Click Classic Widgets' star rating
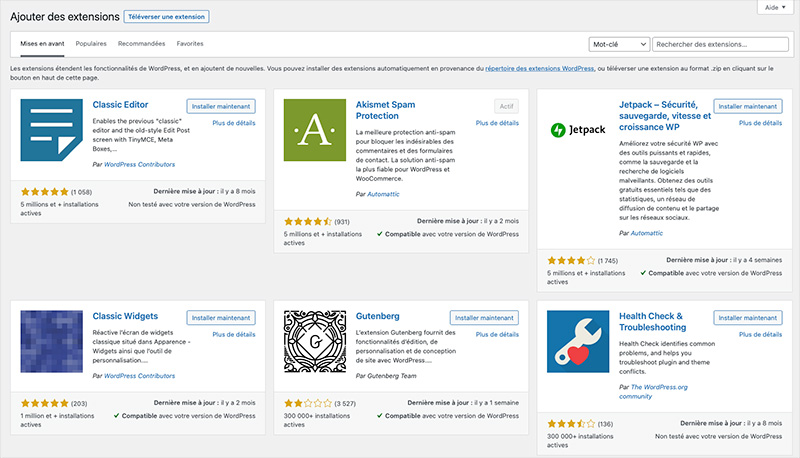 (44, 403)
